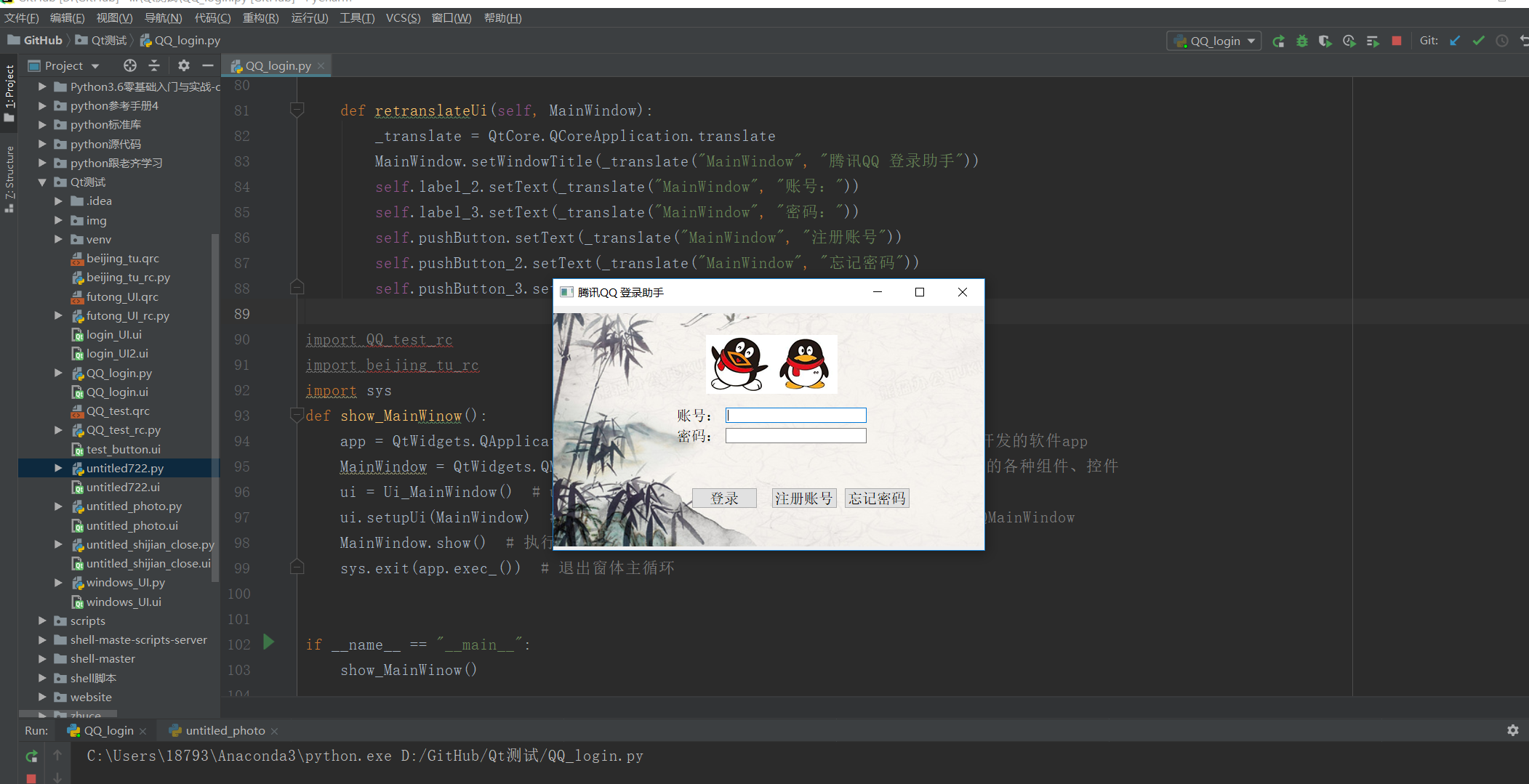
Task: Open the 运行(U) menu
Action: pyautogui.click(x=310, y=17)
